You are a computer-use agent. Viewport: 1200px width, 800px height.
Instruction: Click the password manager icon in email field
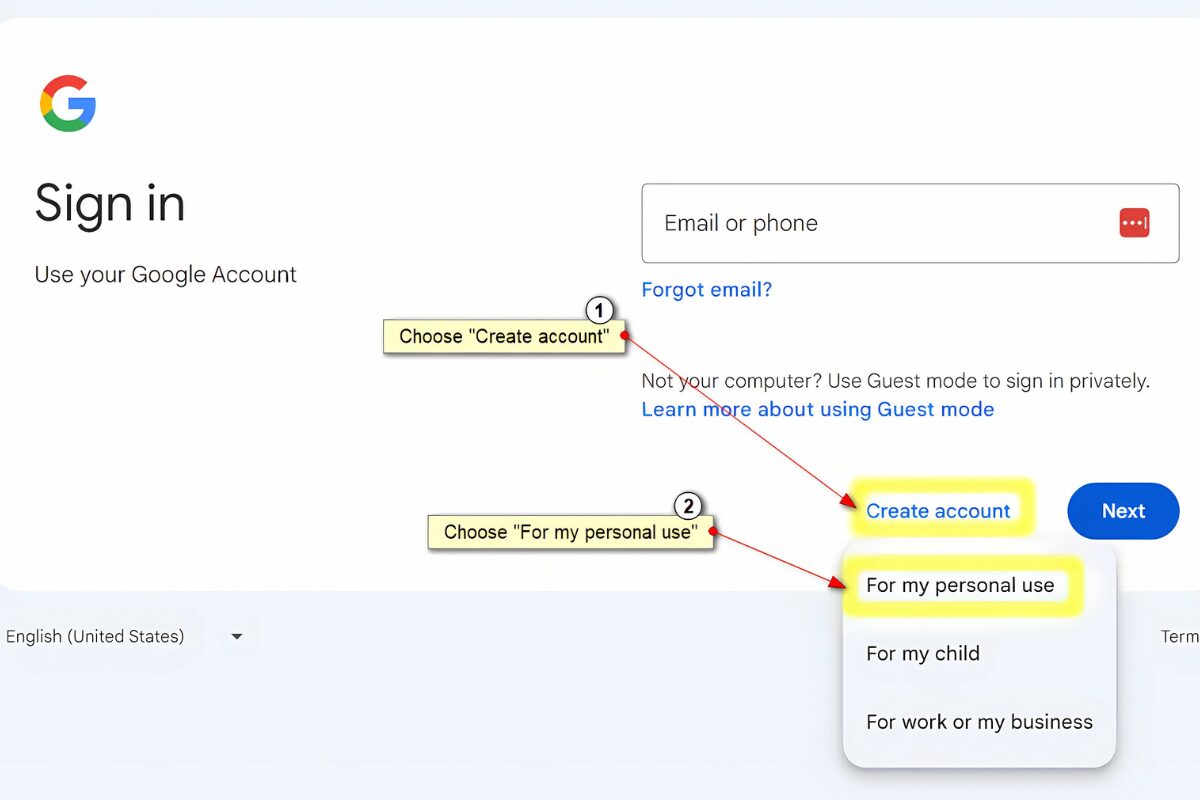pyautogui.click(x=1134, y=223)
